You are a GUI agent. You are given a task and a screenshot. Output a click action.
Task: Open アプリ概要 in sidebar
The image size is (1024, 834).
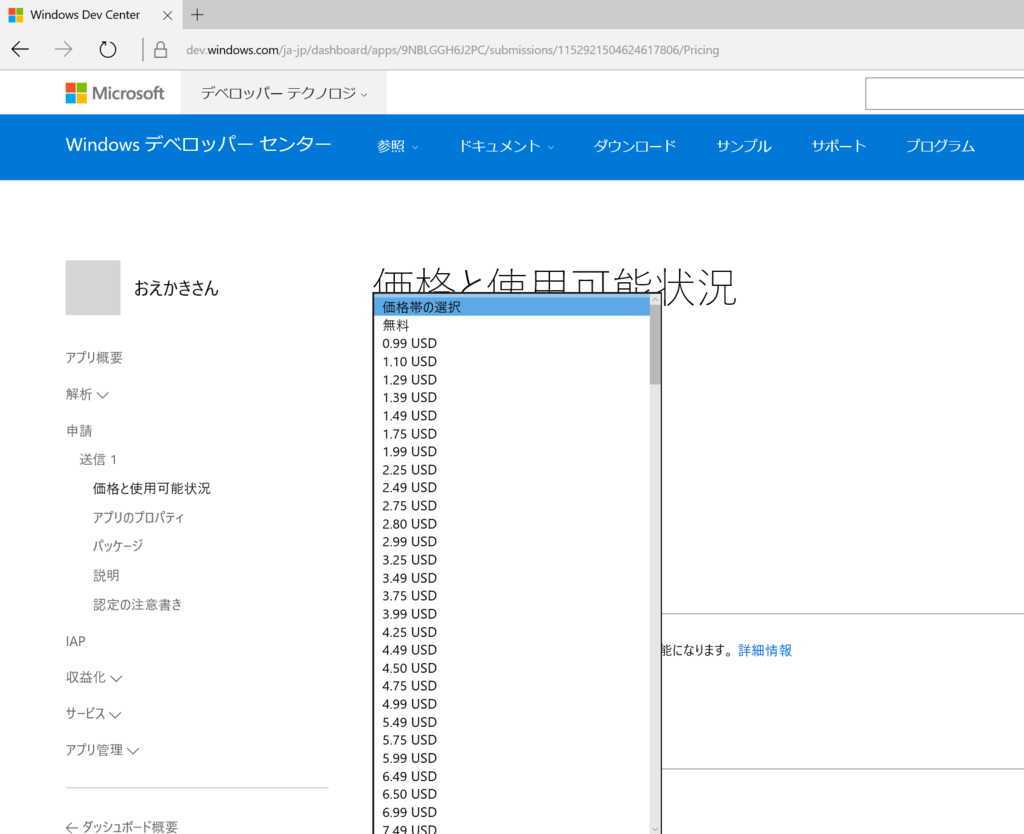point(94,357)
